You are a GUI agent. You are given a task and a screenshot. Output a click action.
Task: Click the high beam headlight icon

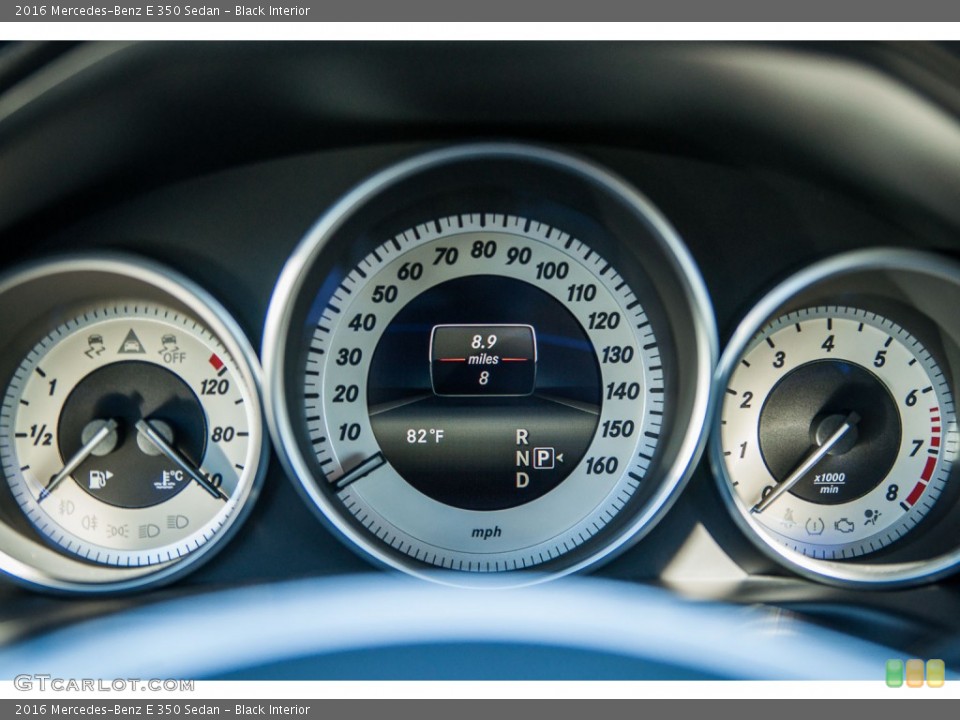point(178,522)
